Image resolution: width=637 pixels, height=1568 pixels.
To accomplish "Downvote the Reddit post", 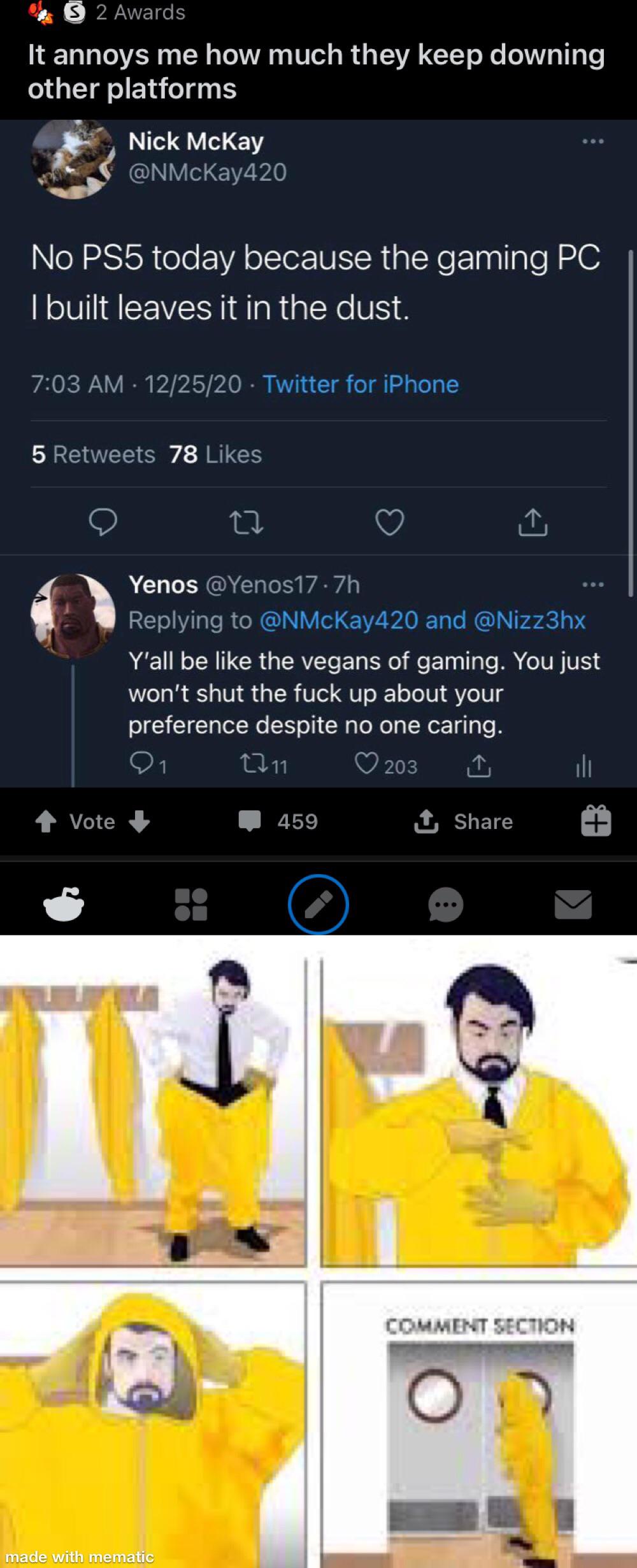I will coord(140,821).
